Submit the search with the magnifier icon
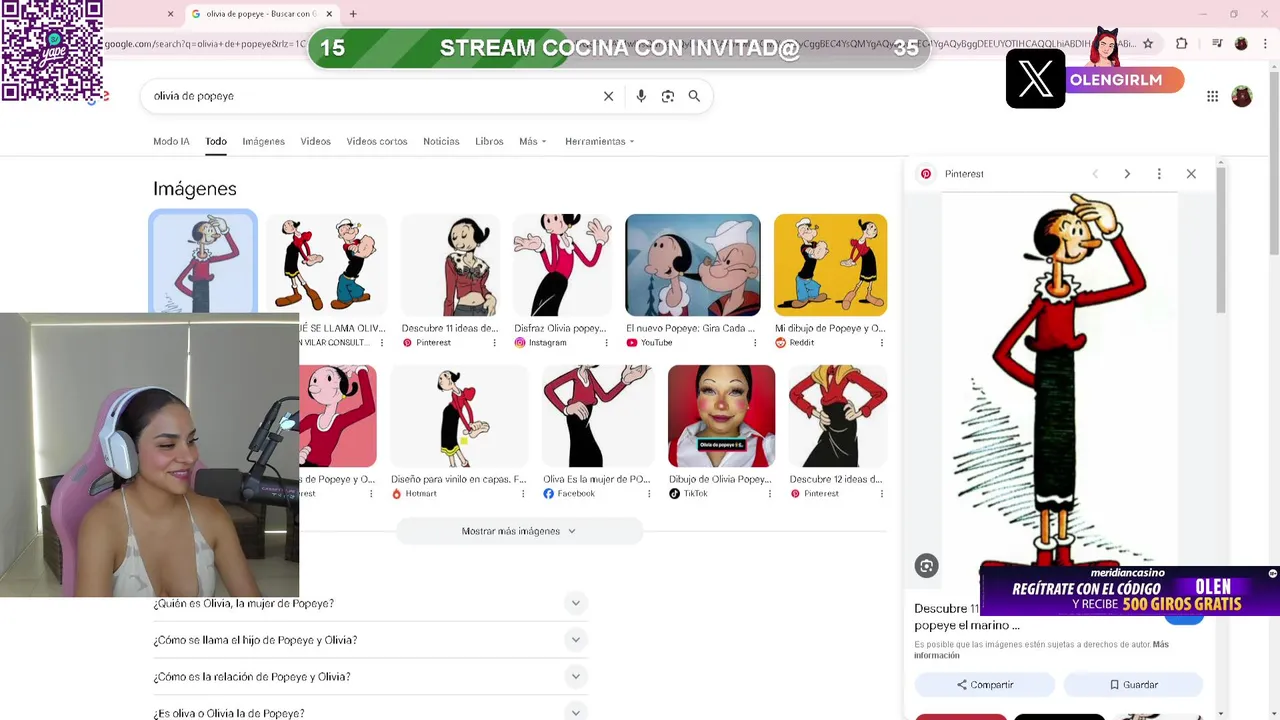The height and width of the screenshot is (720, 1280). tap(694, 96)
